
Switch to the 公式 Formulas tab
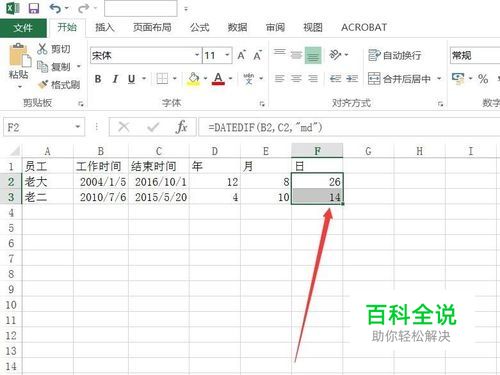coord(200,27)
